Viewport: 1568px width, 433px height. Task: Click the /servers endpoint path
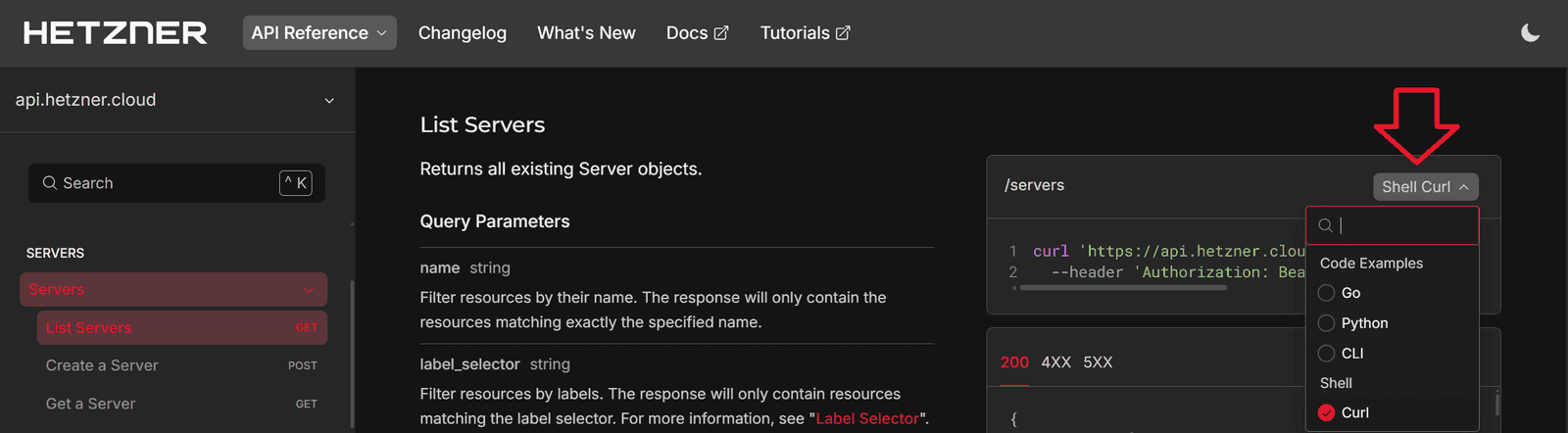click(x=1034, y=185)
